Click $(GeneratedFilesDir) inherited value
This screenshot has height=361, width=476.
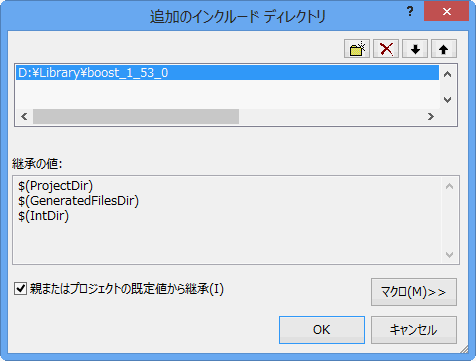pyautogui.click(x=78, y=201)
